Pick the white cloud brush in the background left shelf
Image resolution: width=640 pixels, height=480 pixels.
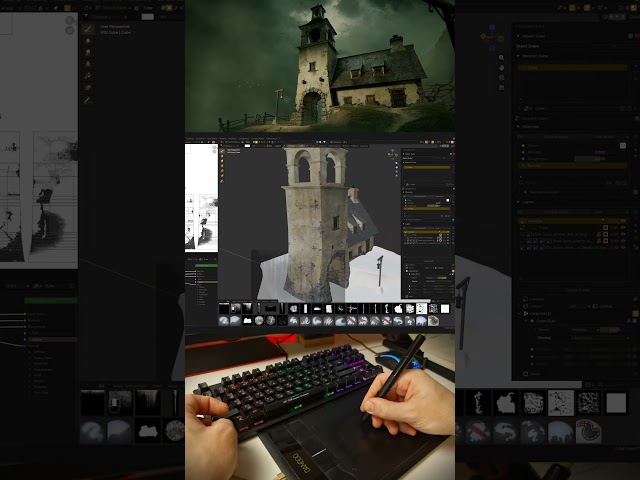coord(148,431)
